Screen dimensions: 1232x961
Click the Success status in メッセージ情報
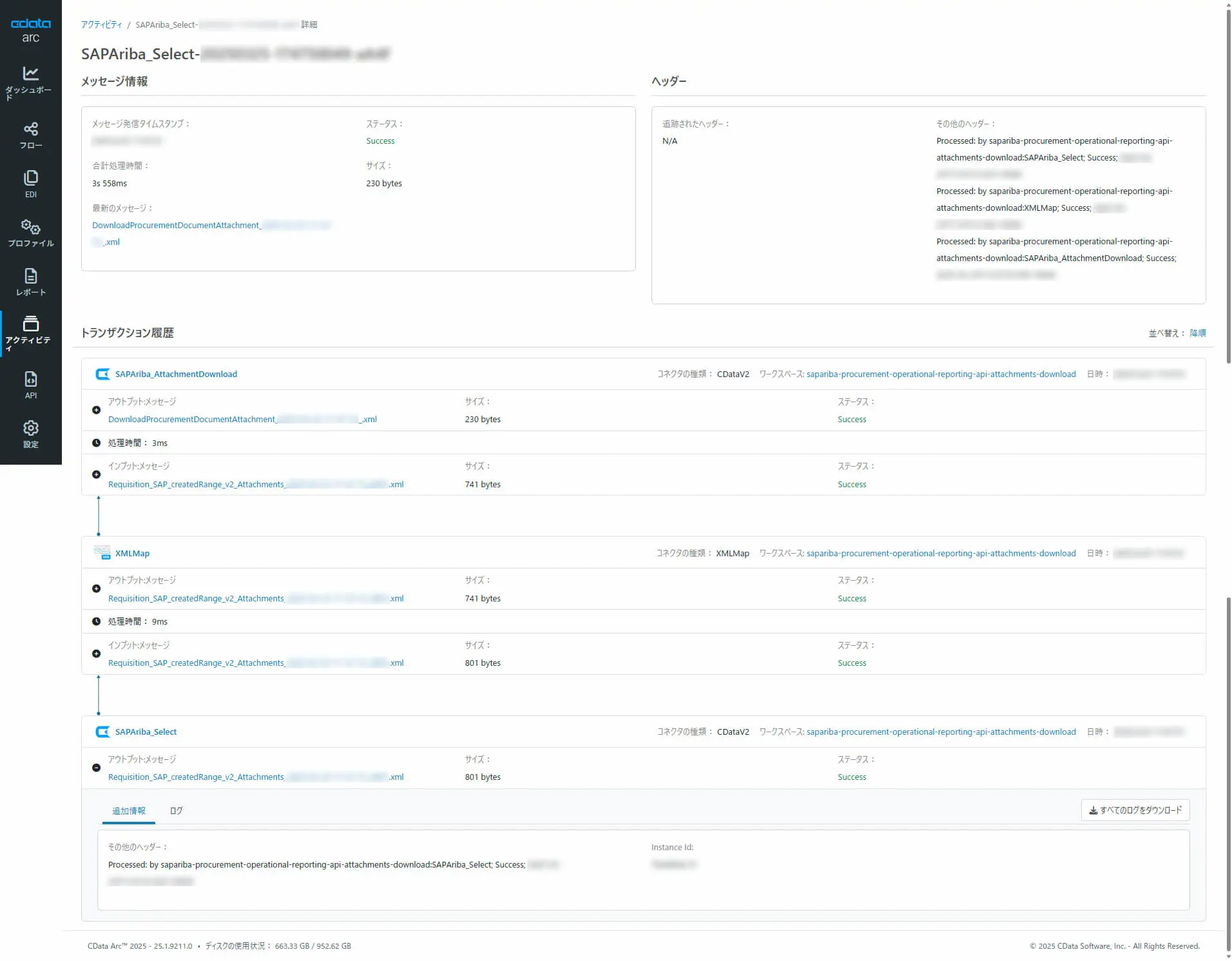(380, 141)
